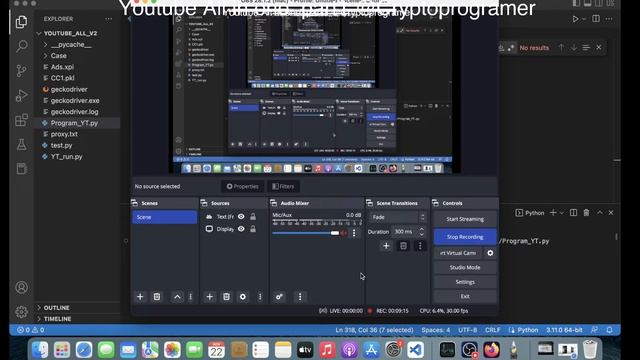The image size is (640, 360).
Task: Add a new source in OBS Sources panel
Action: tap(209, 297)
